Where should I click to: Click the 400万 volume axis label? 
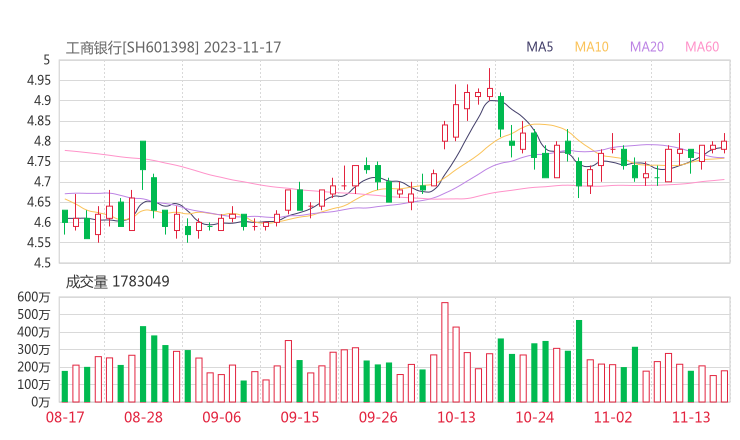(x=34, y=332)
